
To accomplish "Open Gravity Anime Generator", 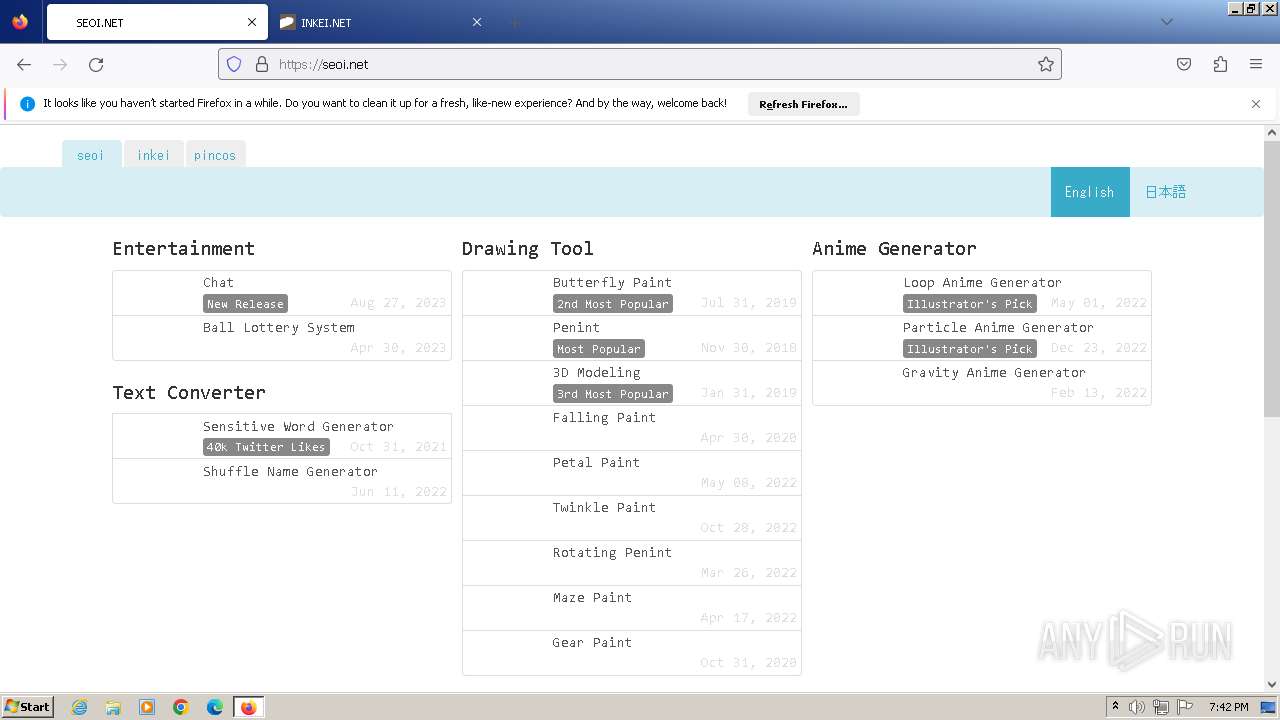I will 982,383.
